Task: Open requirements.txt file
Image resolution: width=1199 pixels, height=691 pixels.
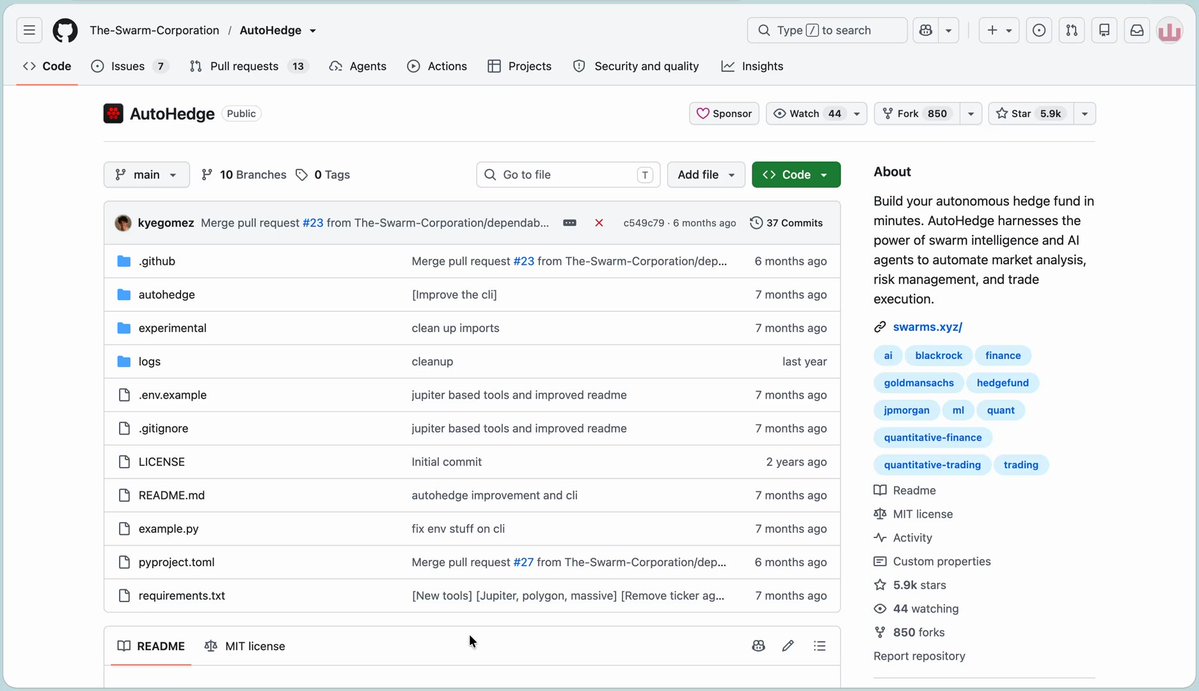Action: 182,595
